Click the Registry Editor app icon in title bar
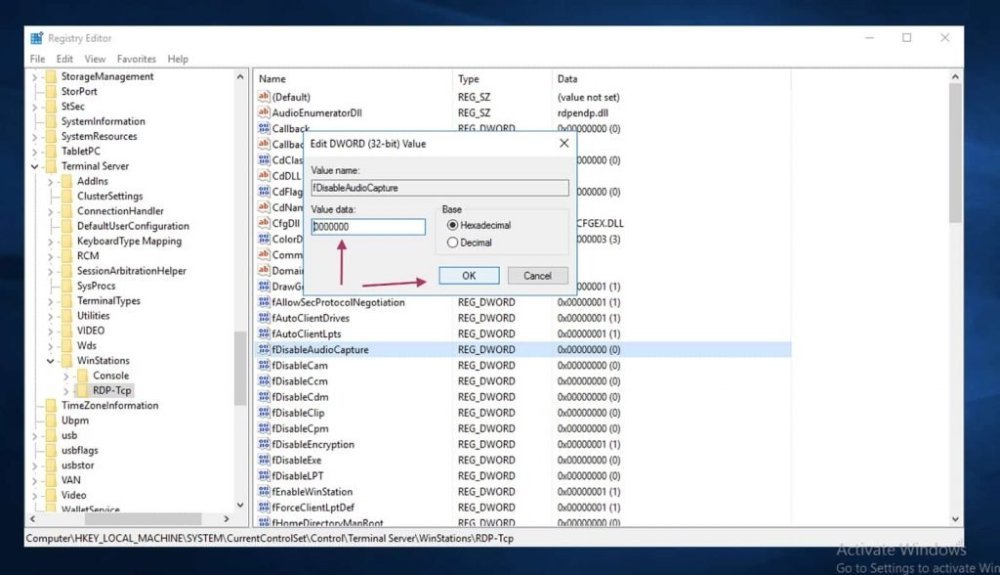The height and width of the screenshot is (575, 1000). [37, 38]
